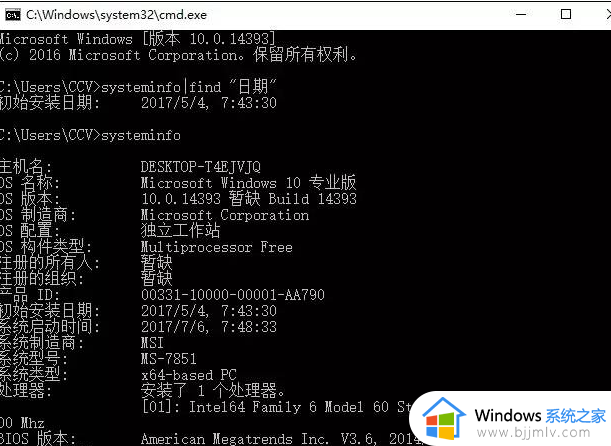Select OS version 10.0.14393 暂缺 Build 14393
Viewport: 611px width, 446px height.
(x=249, y=199)
